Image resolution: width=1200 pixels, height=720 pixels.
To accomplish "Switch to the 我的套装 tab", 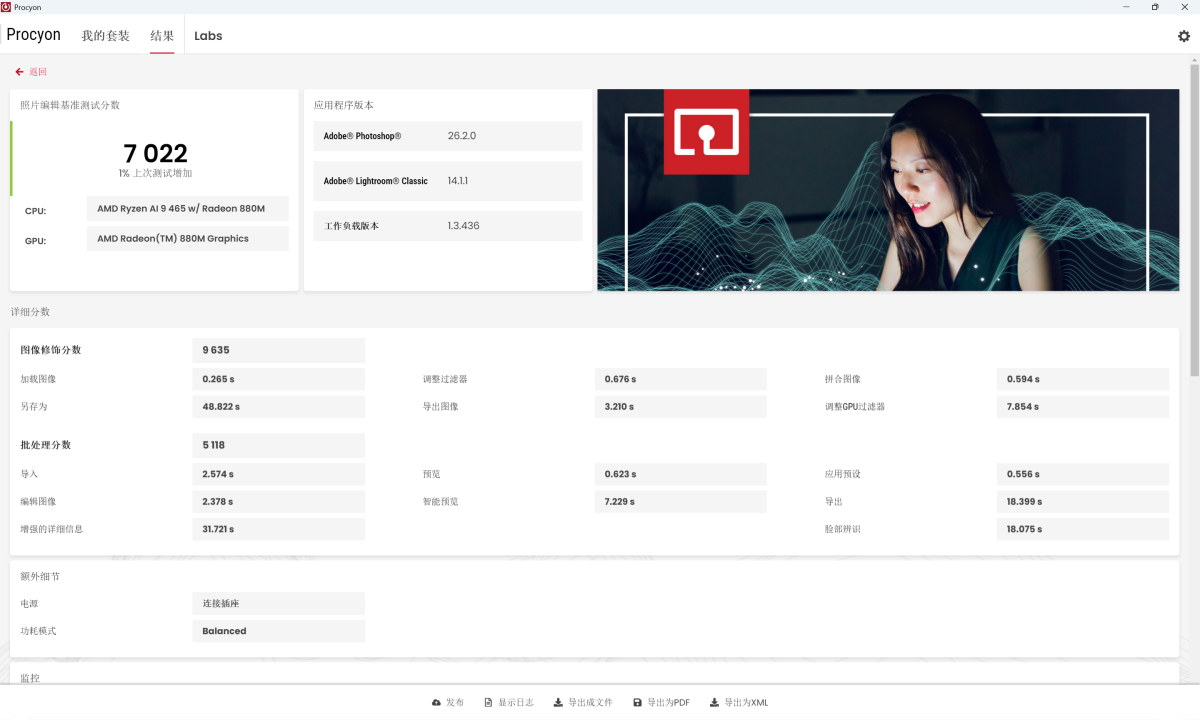I will point(105,36).
